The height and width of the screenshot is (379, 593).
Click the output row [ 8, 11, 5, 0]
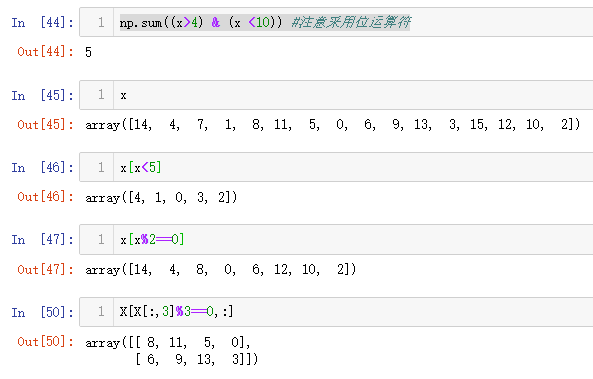click(192, 343)
